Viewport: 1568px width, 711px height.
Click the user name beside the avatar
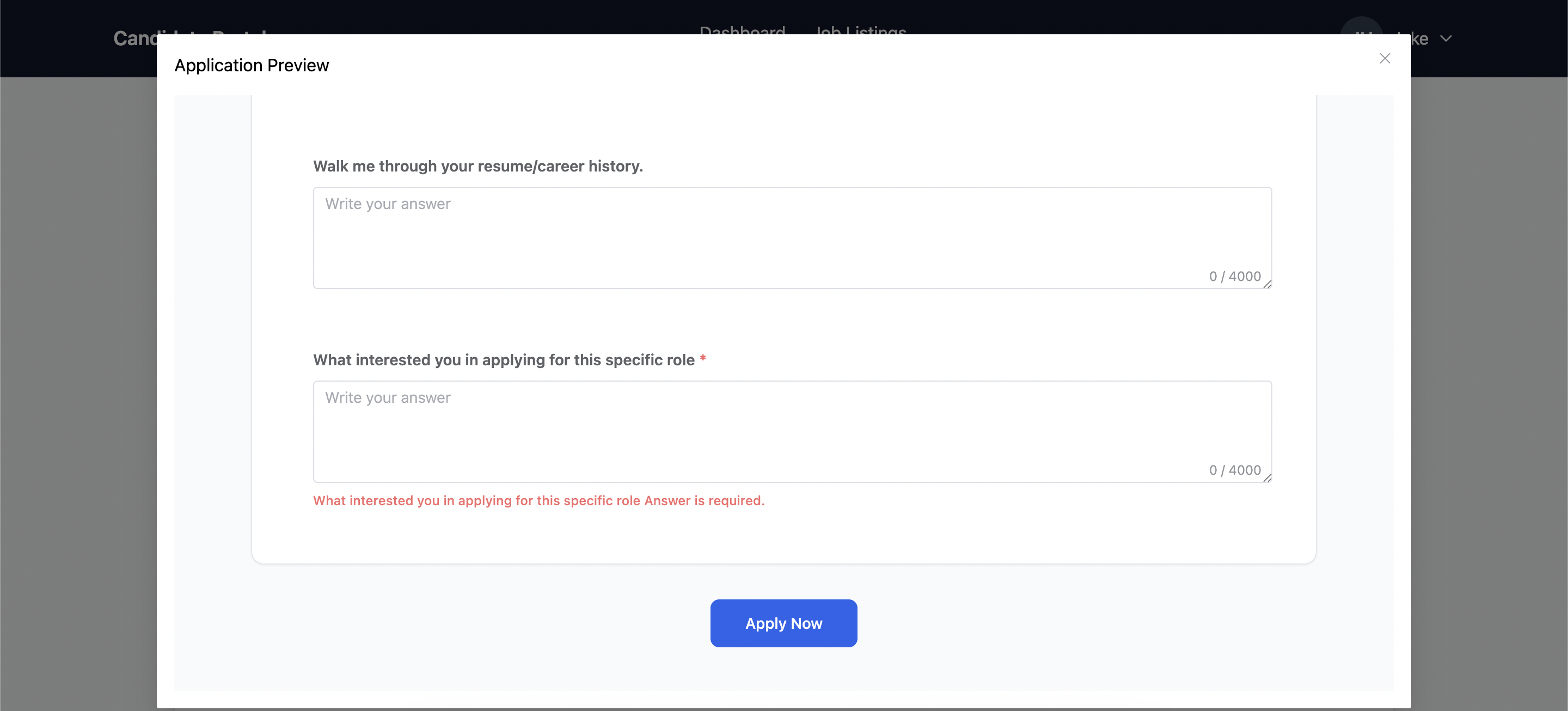pyautogui.click(x=1419, y=39)
